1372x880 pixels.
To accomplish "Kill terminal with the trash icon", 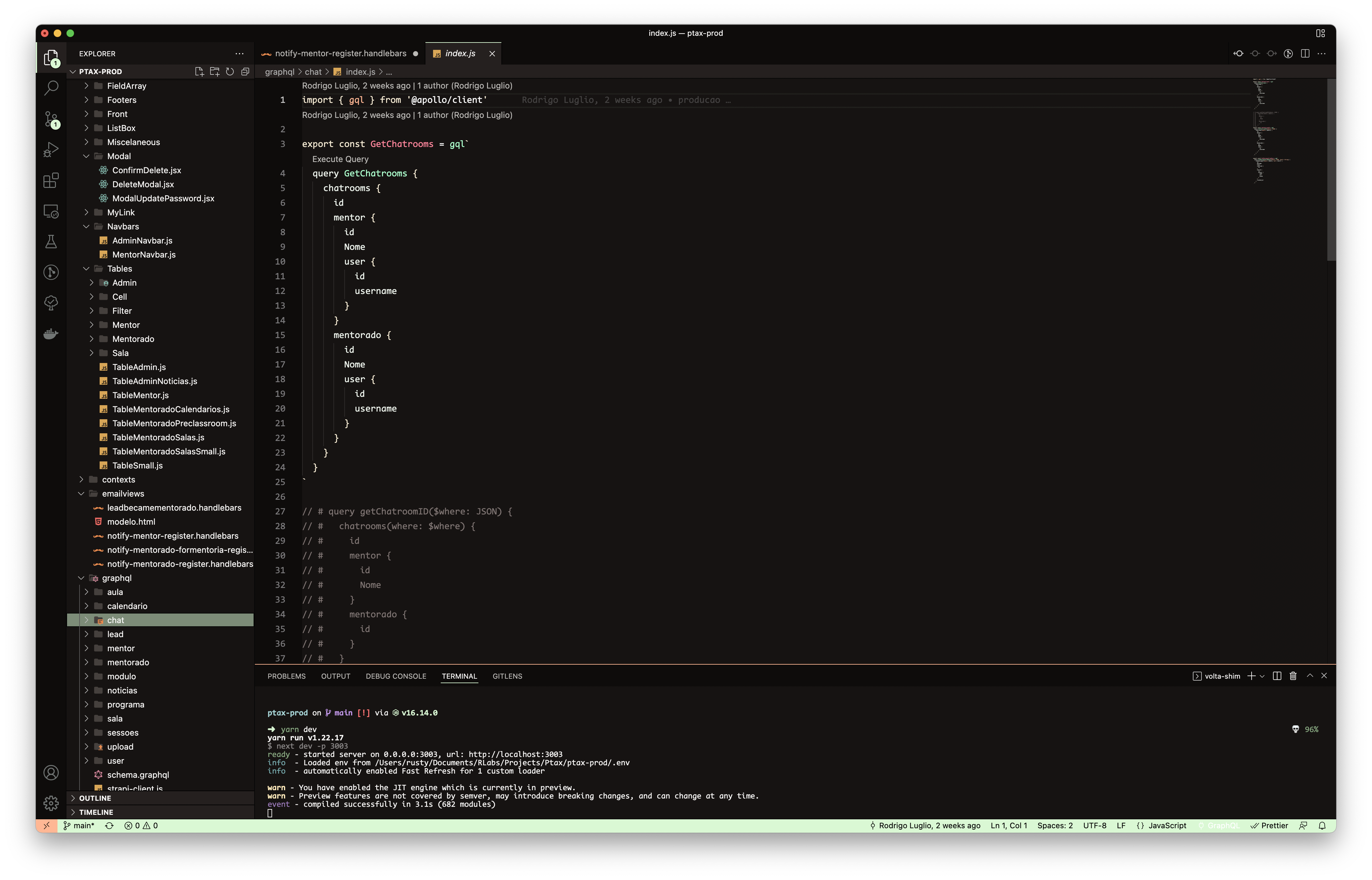I will coord(1293,676).
